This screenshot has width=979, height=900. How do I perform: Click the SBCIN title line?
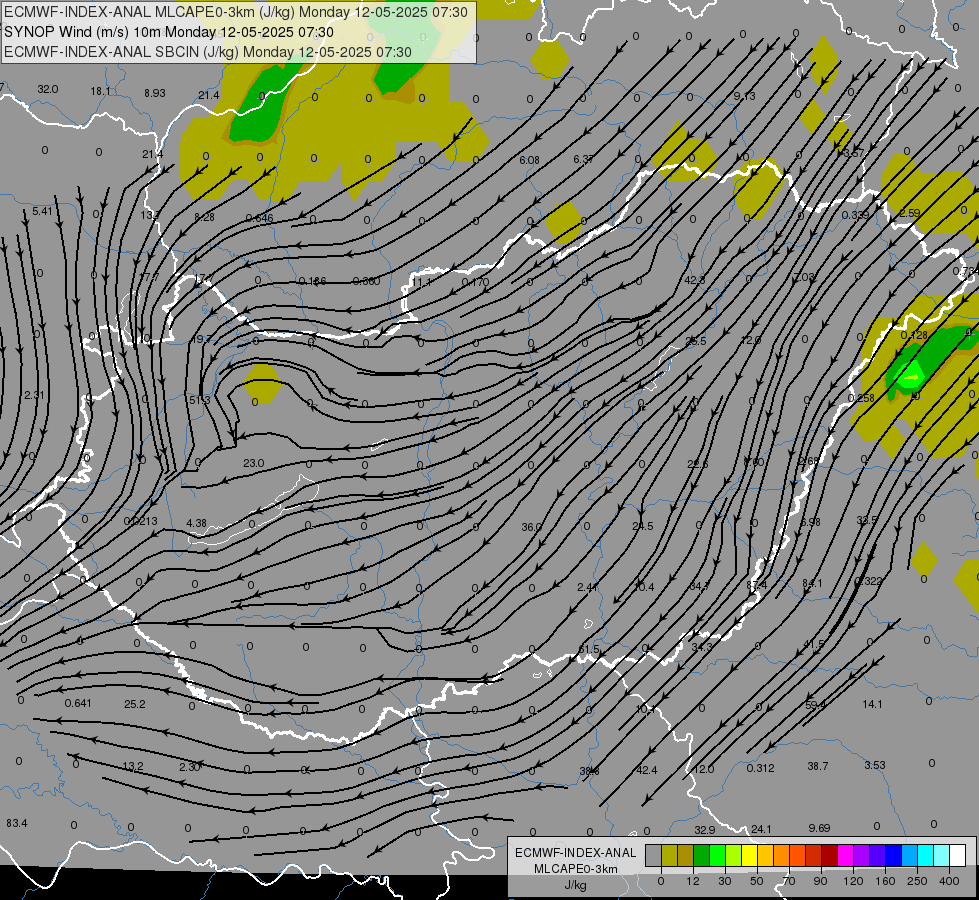click(207, 52)
